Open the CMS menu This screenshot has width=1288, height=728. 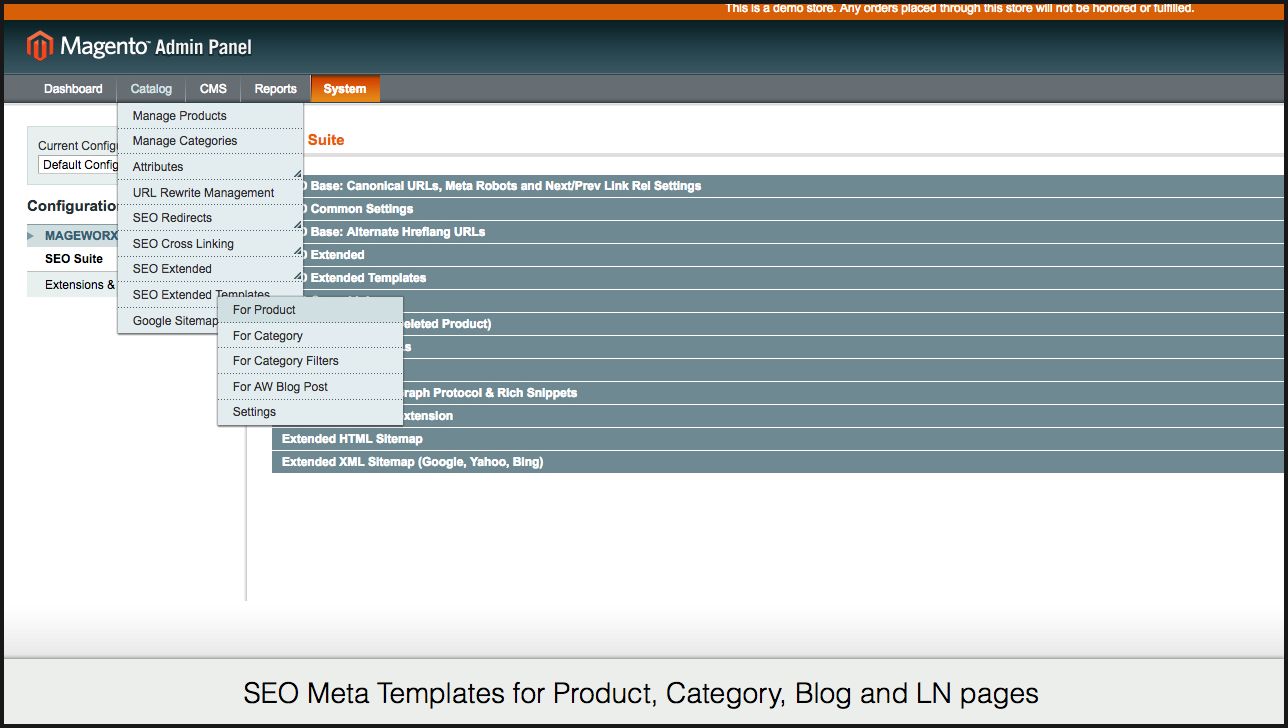point(213,89)
